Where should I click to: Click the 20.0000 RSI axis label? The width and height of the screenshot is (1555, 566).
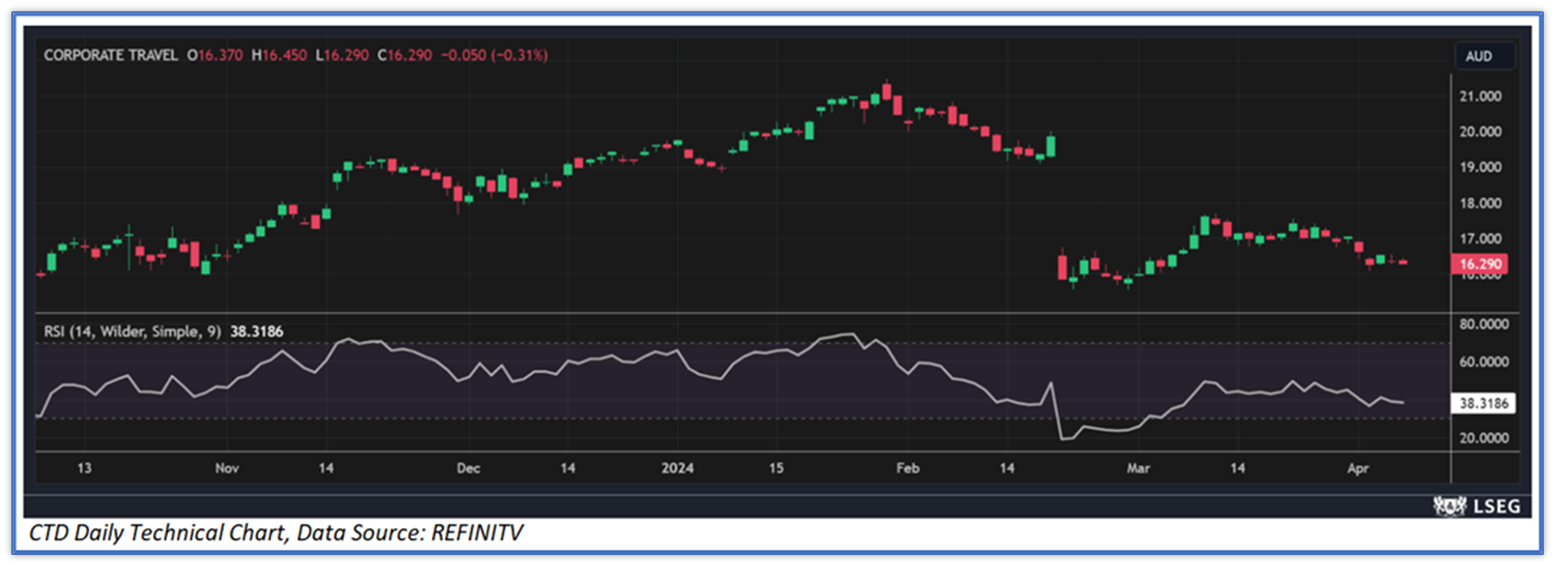click(1485, 438)
